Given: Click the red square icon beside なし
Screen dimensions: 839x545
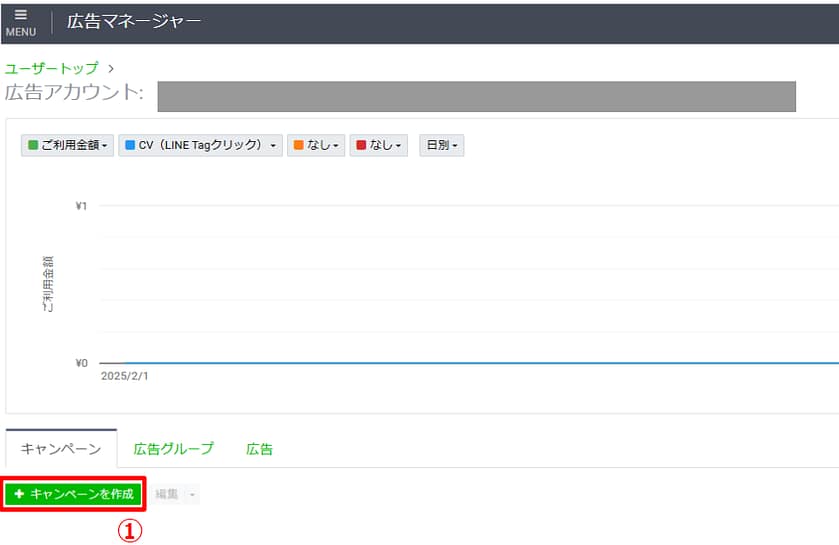Looking at the screenshot, I should point(361,146).
